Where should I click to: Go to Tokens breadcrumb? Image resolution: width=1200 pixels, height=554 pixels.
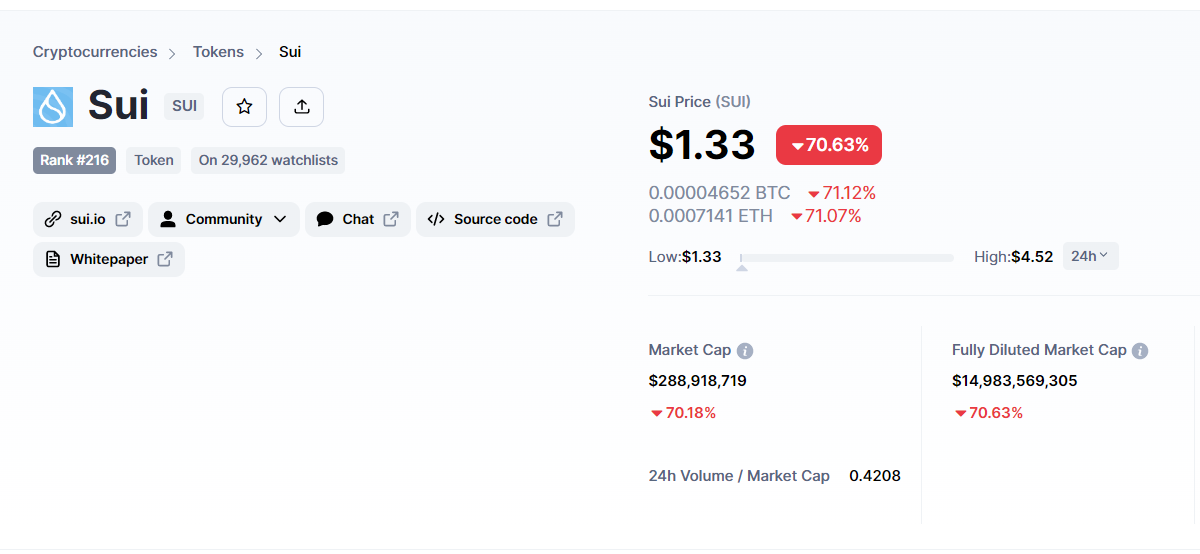(x=218, y=52)
